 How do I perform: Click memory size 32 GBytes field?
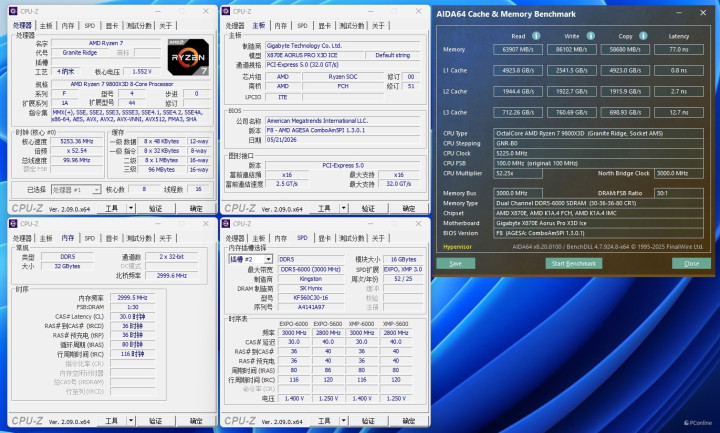tap(68, 266)
